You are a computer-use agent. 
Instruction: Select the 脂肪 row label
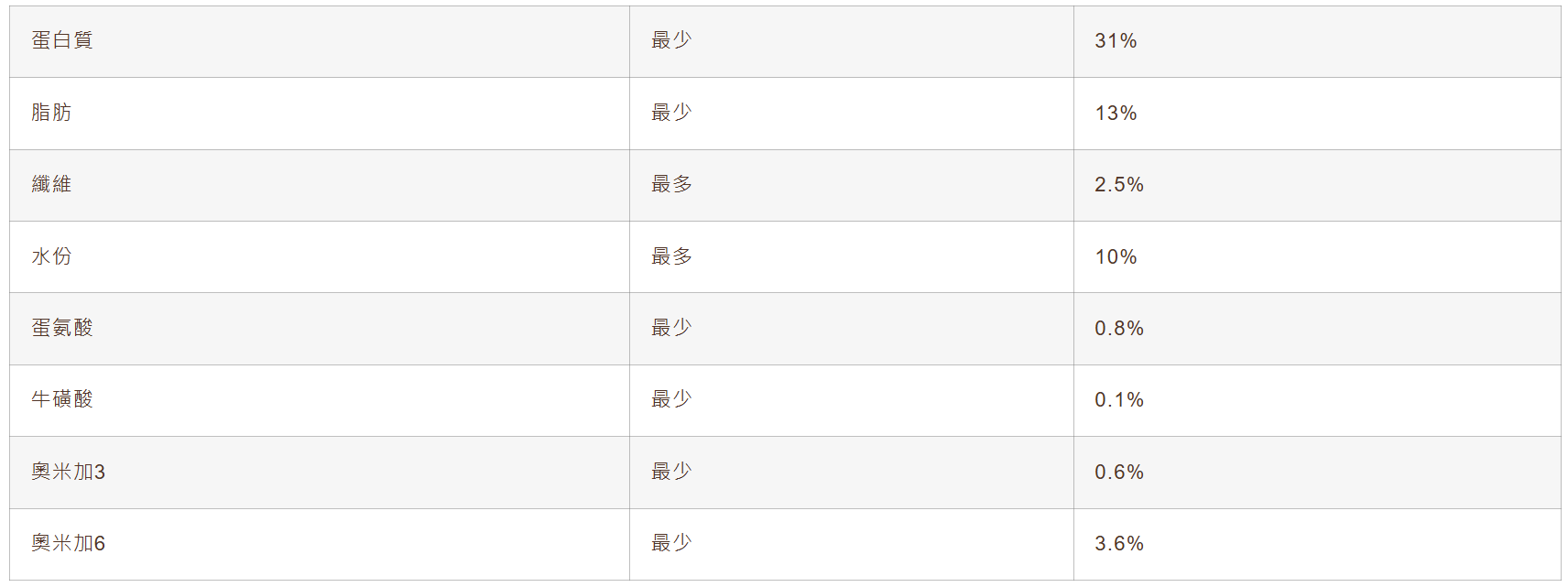(51, 113)
